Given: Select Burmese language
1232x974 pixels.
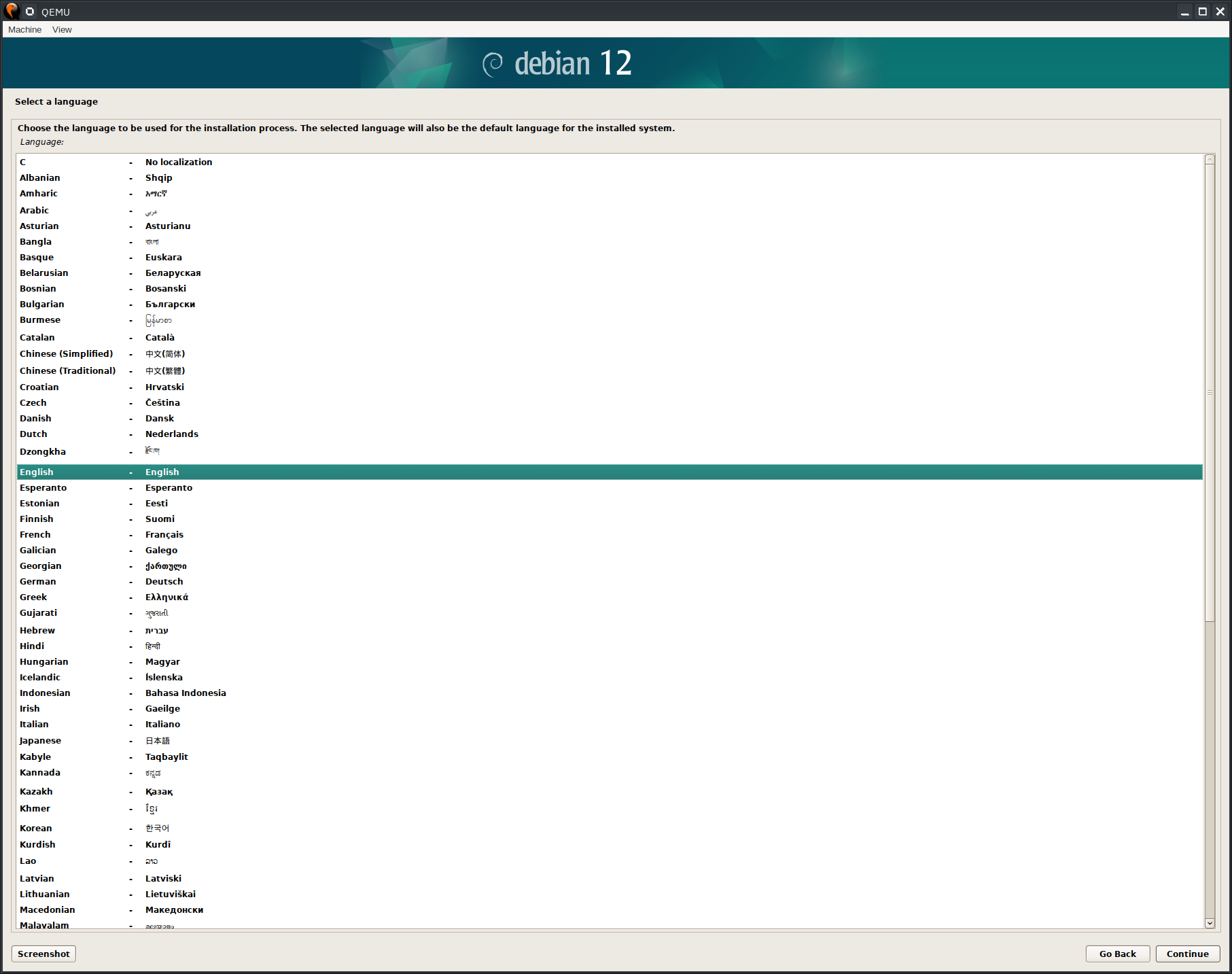Looking at the screenshot, I should tap(610, 320).
